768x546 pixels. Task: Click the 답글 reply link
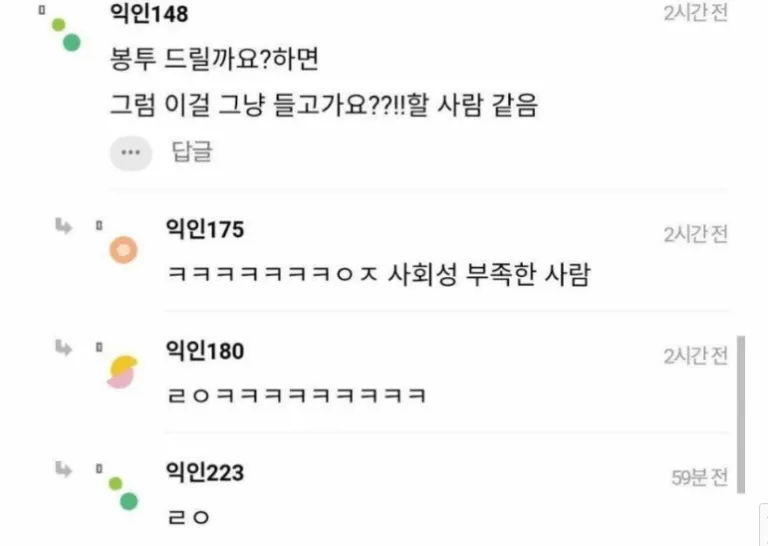(192, 151)
